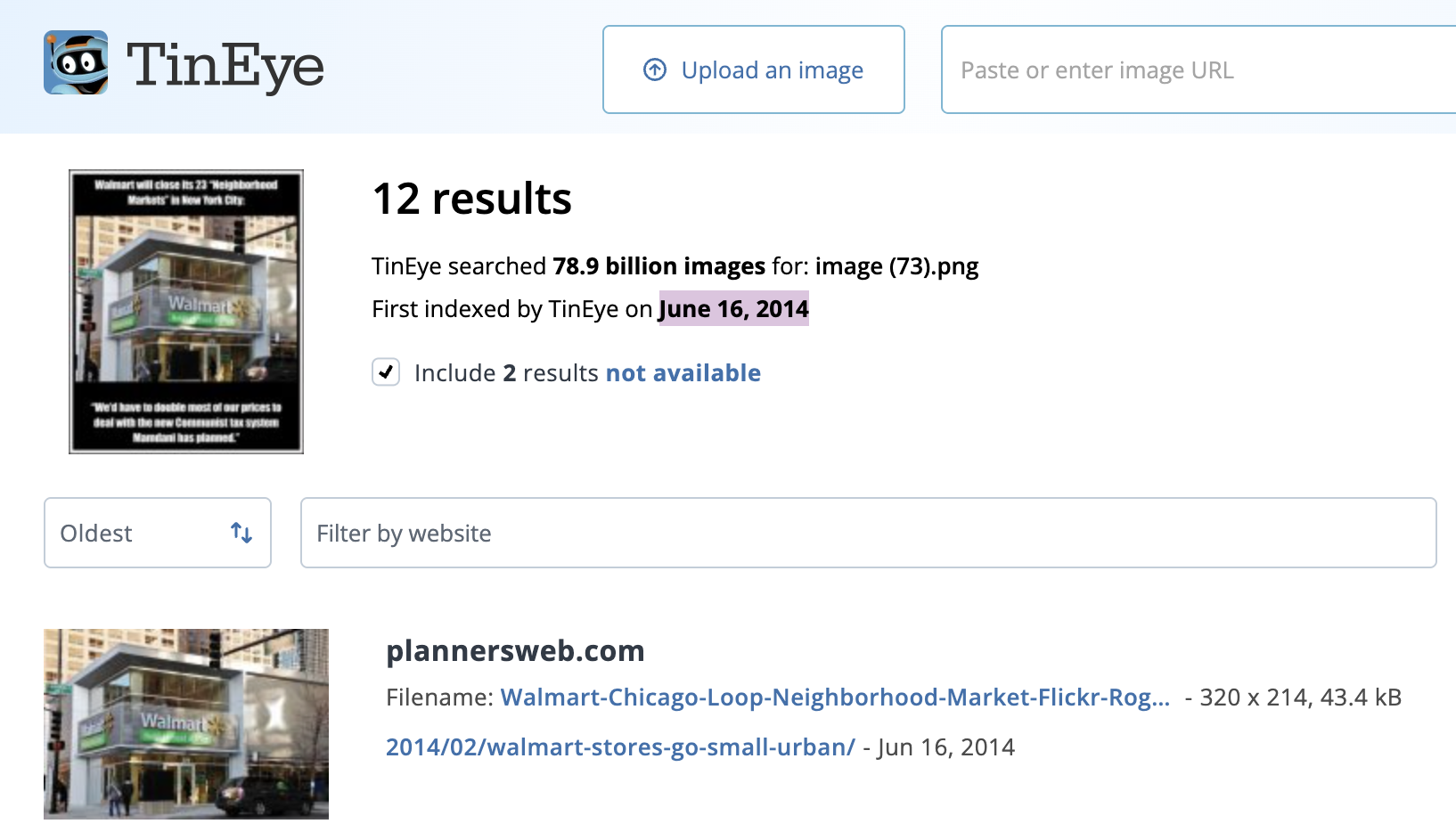1456x832 pixels.
Task: Follow the walmart-stores-go-small-urban page link
Action: coord(620,747)
